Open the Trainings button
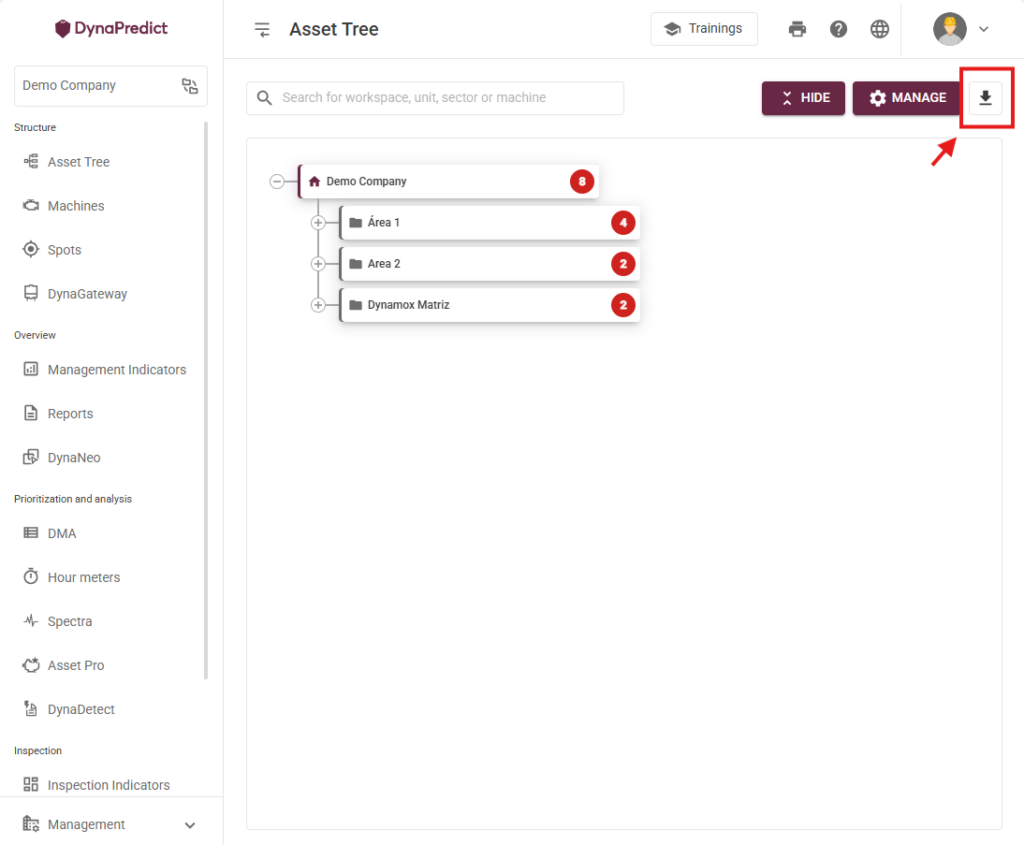 704,29
